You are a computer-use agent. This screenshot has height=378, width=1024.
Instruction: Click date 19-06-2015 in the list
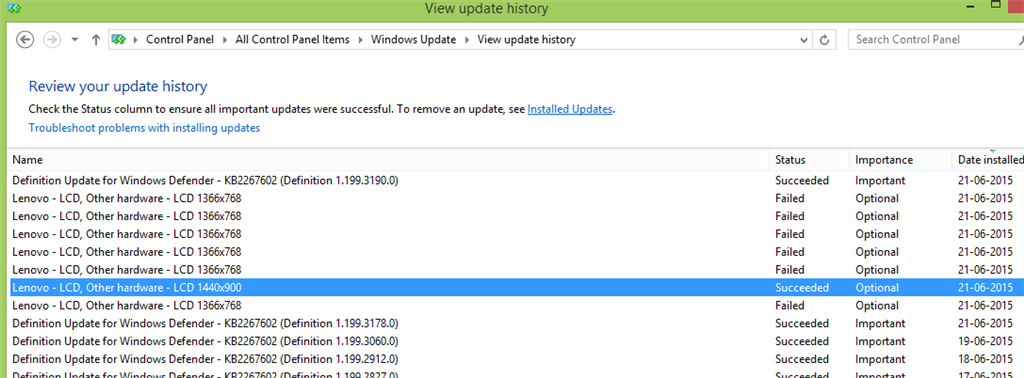click(x=985, y=341)
